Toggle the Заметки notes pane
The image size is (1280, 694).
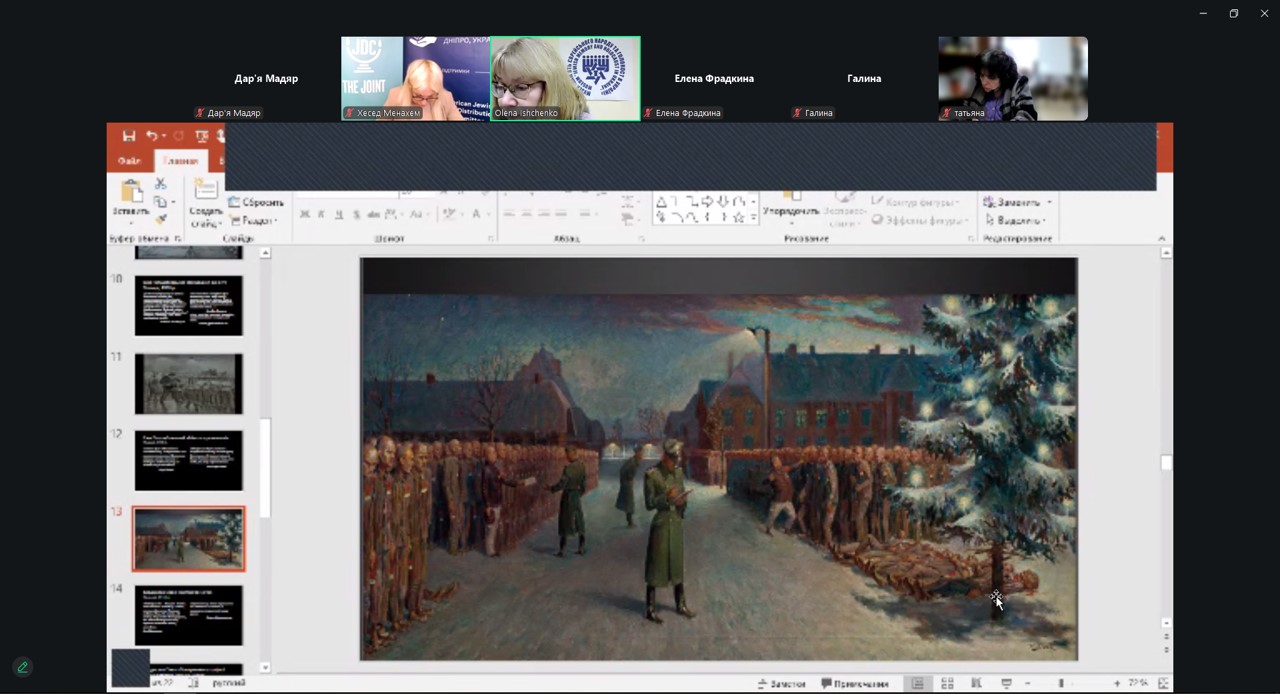coord(782,684)
